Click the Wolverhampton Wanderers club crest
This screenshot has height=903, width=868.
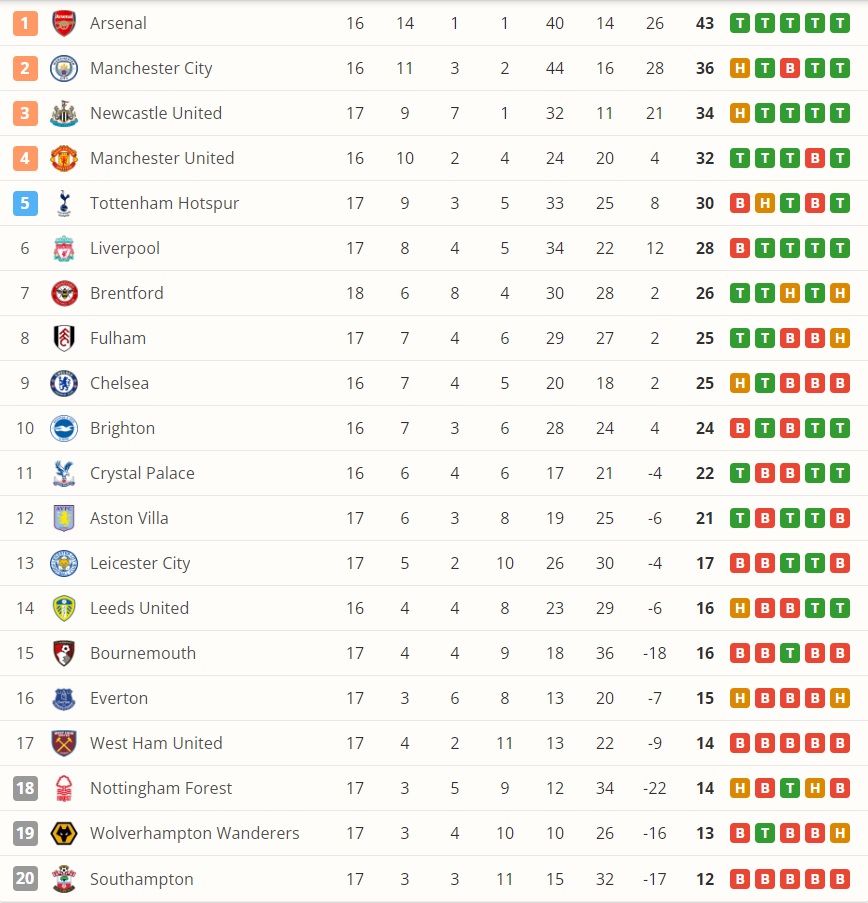point(64,833)
